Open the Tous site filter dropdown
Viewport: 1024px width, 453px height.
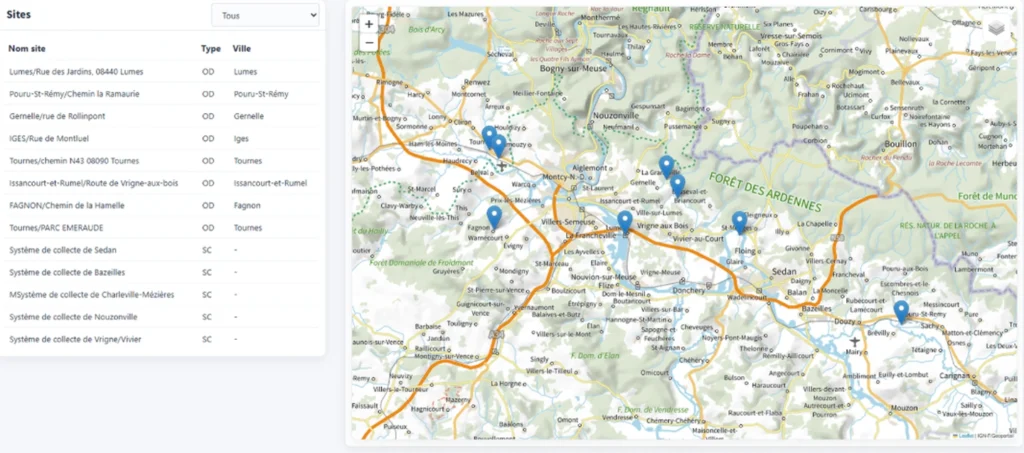(x=265, y=15)
